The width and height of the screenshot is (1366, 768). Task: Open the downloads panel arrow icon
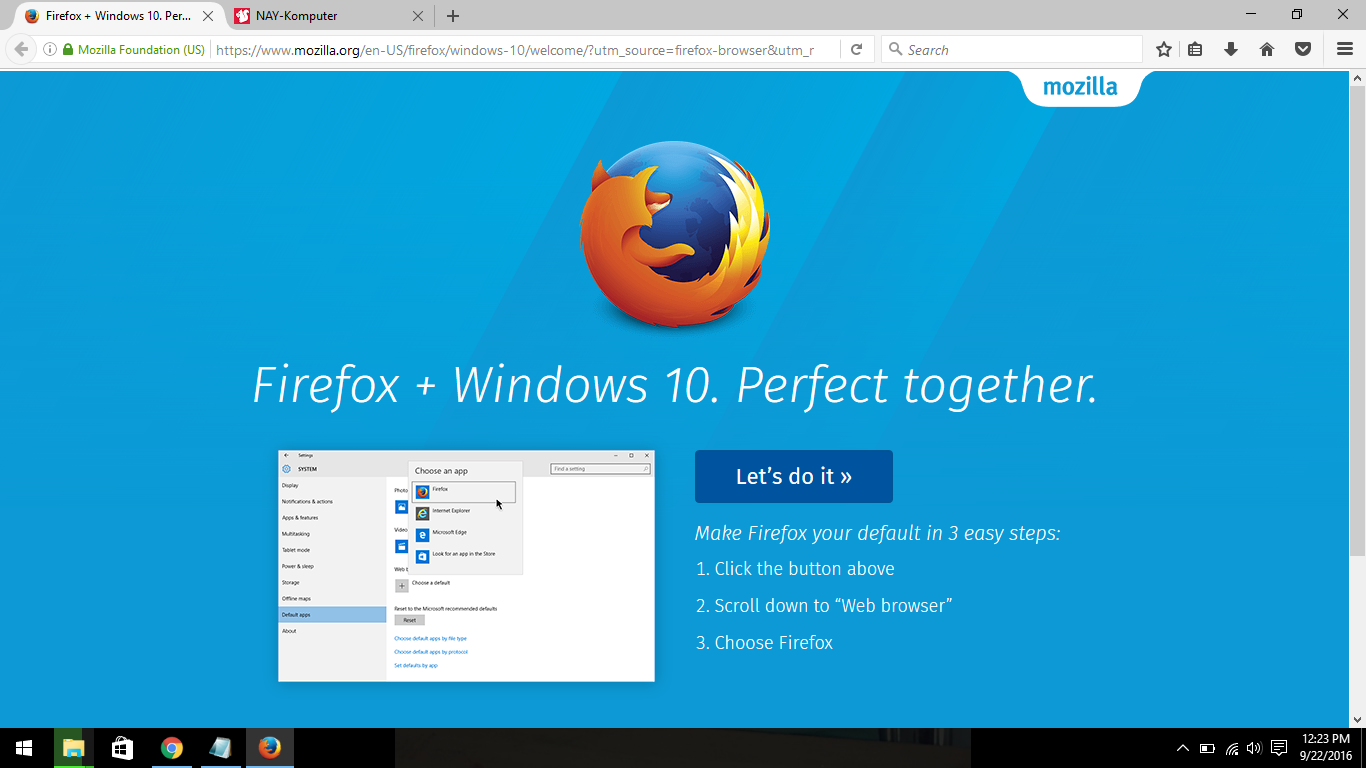pos(1231,48)
